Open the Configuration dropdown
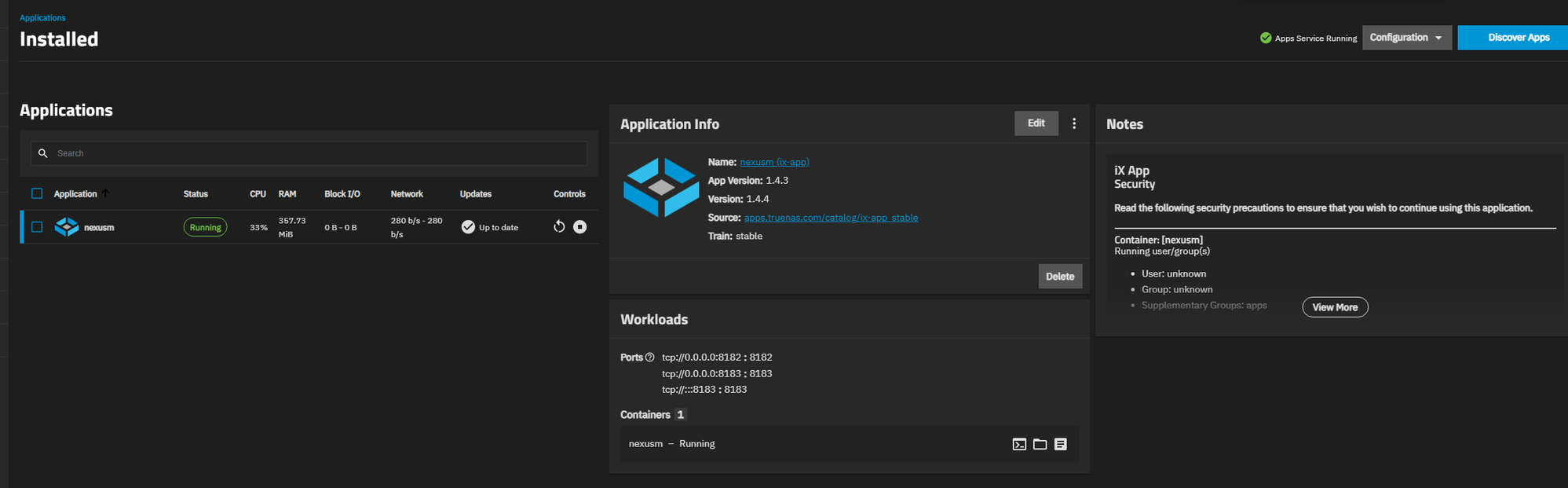 pos(1407,38)
